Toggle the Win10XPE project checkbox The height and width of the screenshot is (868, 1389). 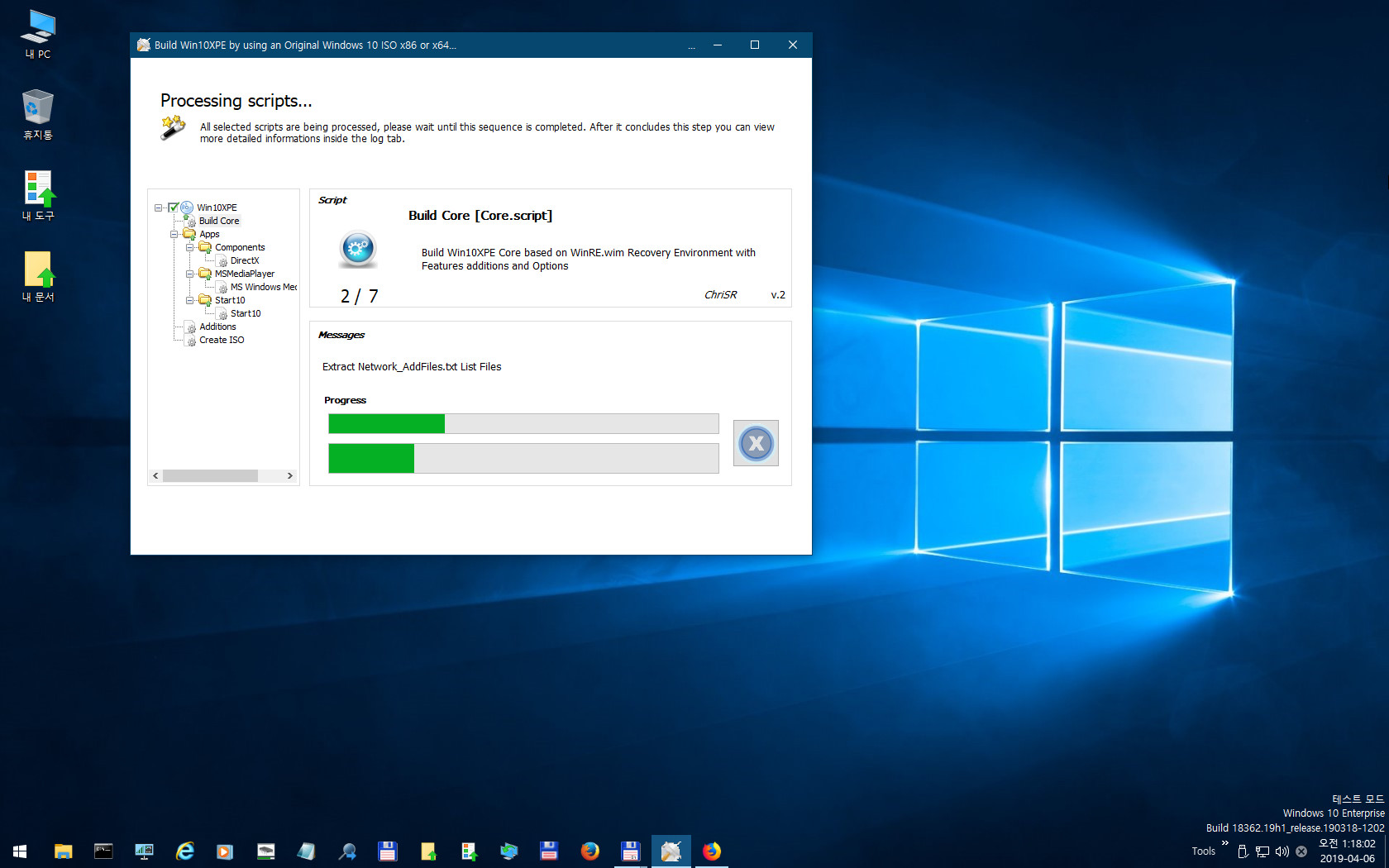(x=174, y=207)
